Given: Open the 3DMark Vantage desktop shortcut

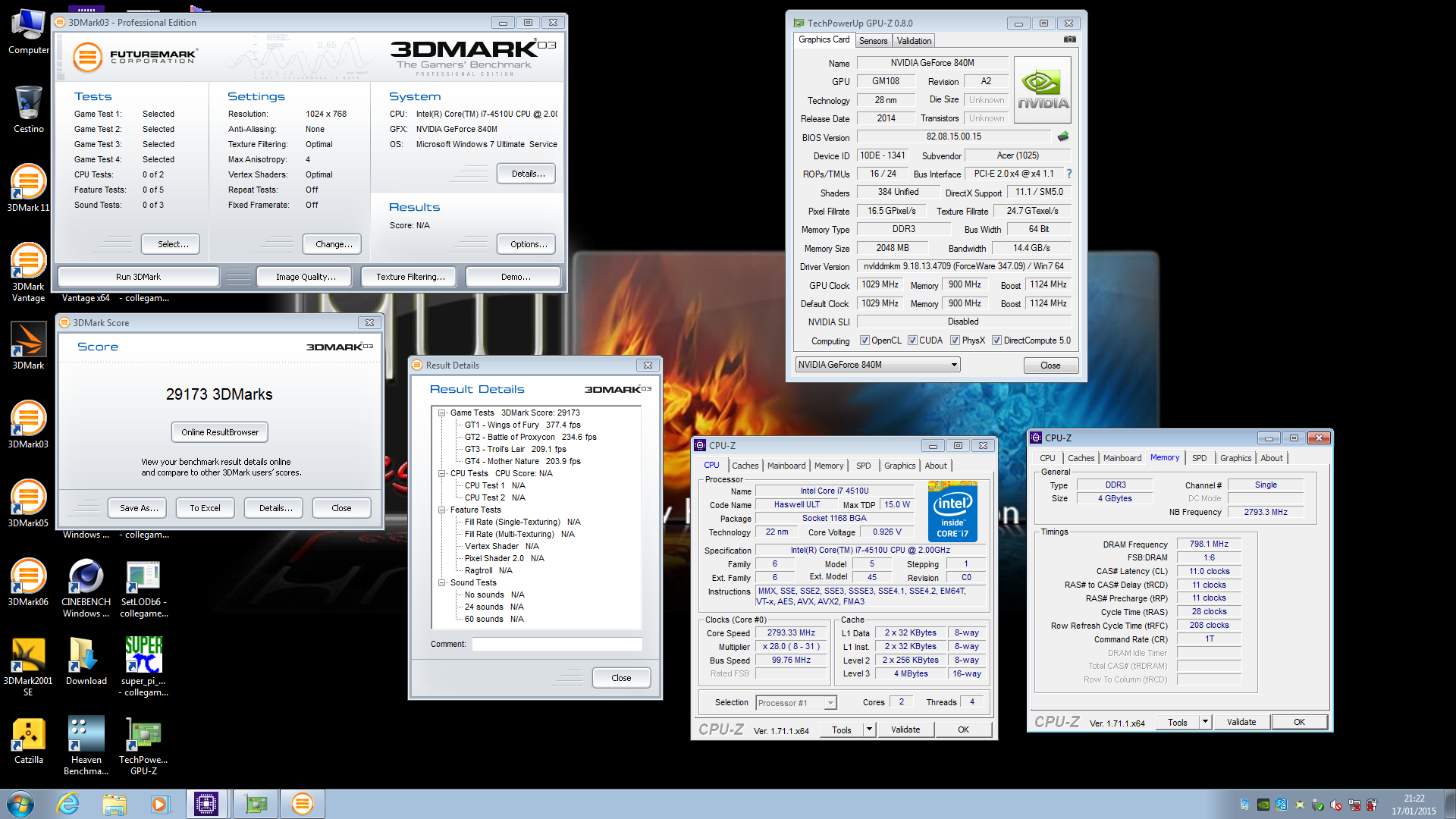Looking at the screenshot, I should click(28, 271).
